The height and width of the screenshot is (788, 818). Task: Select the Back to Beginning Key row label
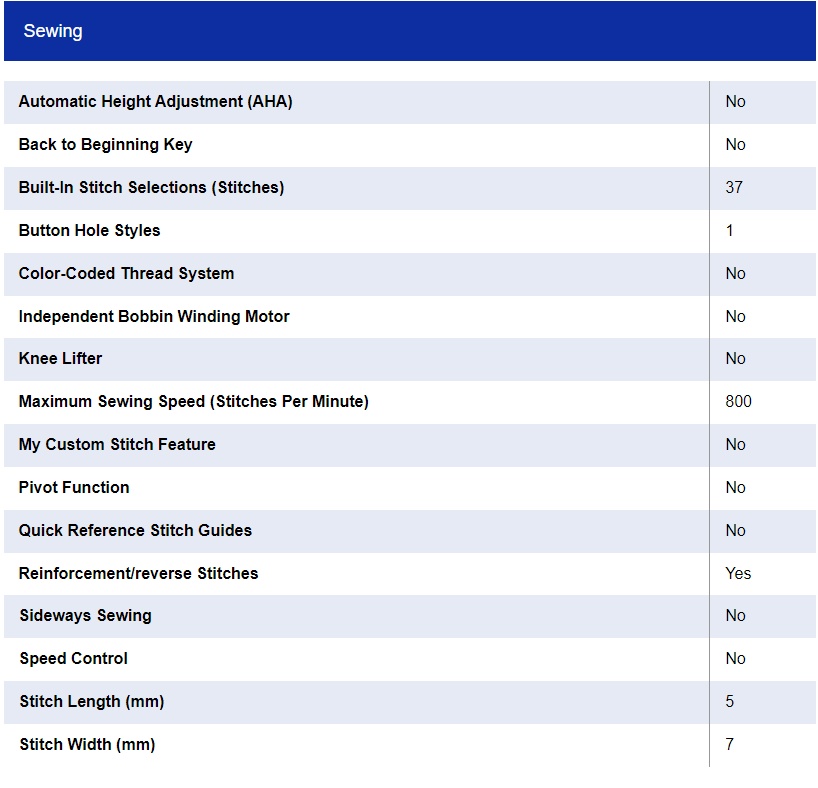click(x=105, y=145)
